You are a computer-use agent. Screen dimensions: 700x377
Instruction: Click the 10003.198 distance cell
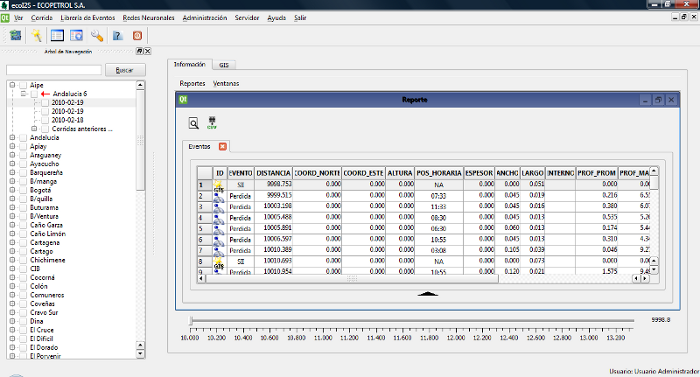coord(274,207)
